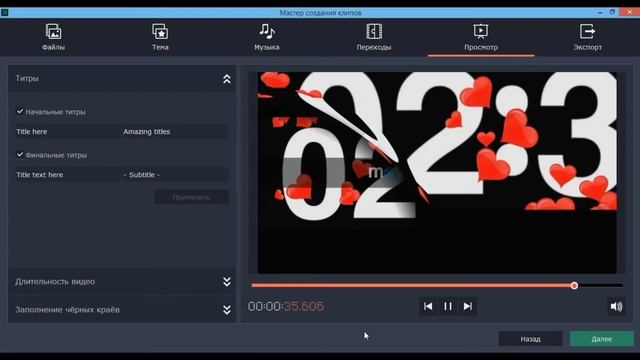Screen dimensions: 640x360
Task: Switch to the Тема tab label
Action: (x=160, y=47)
